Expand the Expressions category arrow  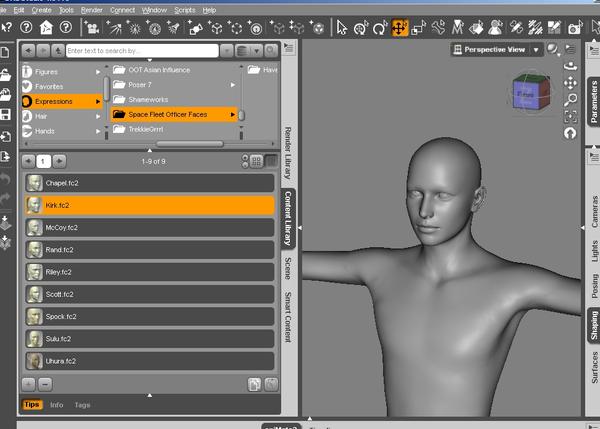tap(98, 101)
